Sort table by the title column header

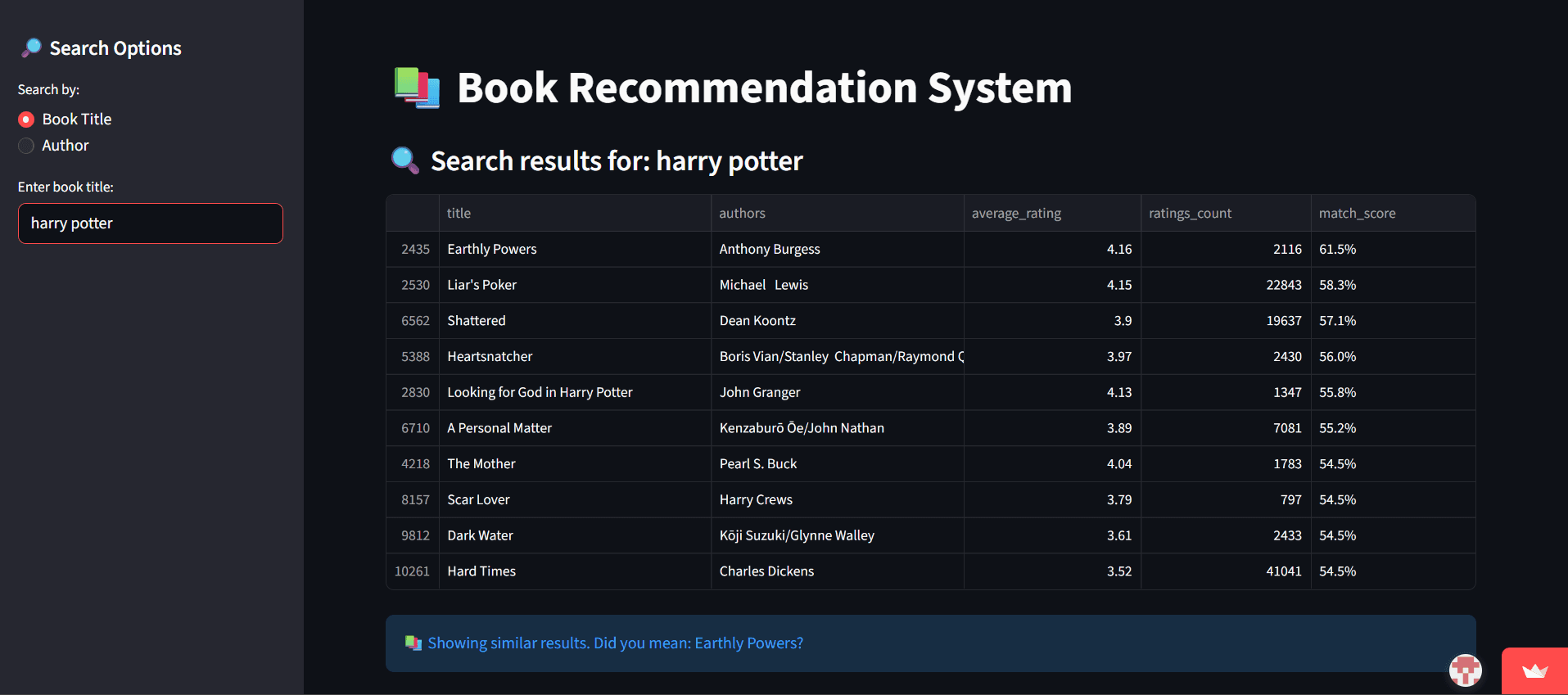tap(575, 213)
